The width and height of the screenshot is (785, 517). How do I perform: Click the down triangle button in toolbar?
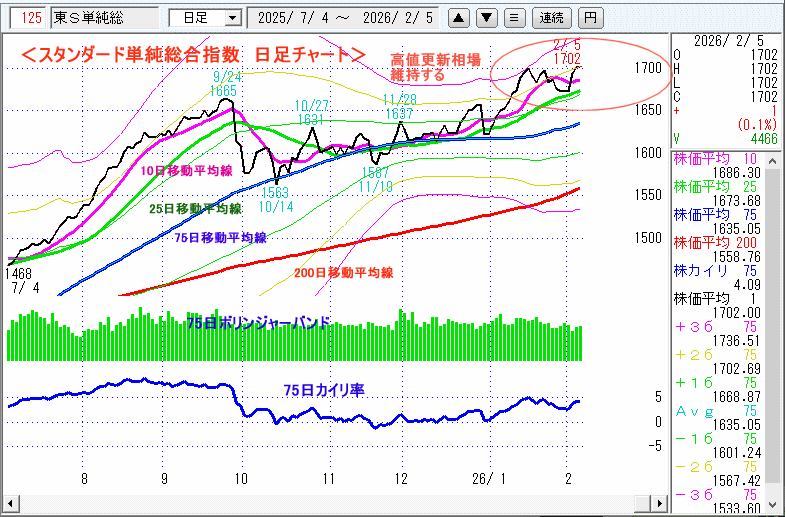485,18
